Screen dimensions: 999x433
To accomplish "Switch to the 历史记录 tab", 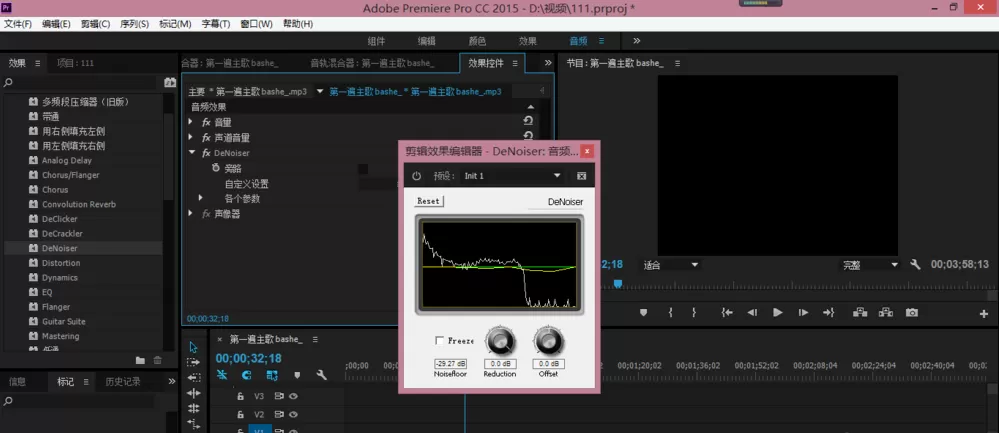I will pyautogui.click(x=122, y=381).
